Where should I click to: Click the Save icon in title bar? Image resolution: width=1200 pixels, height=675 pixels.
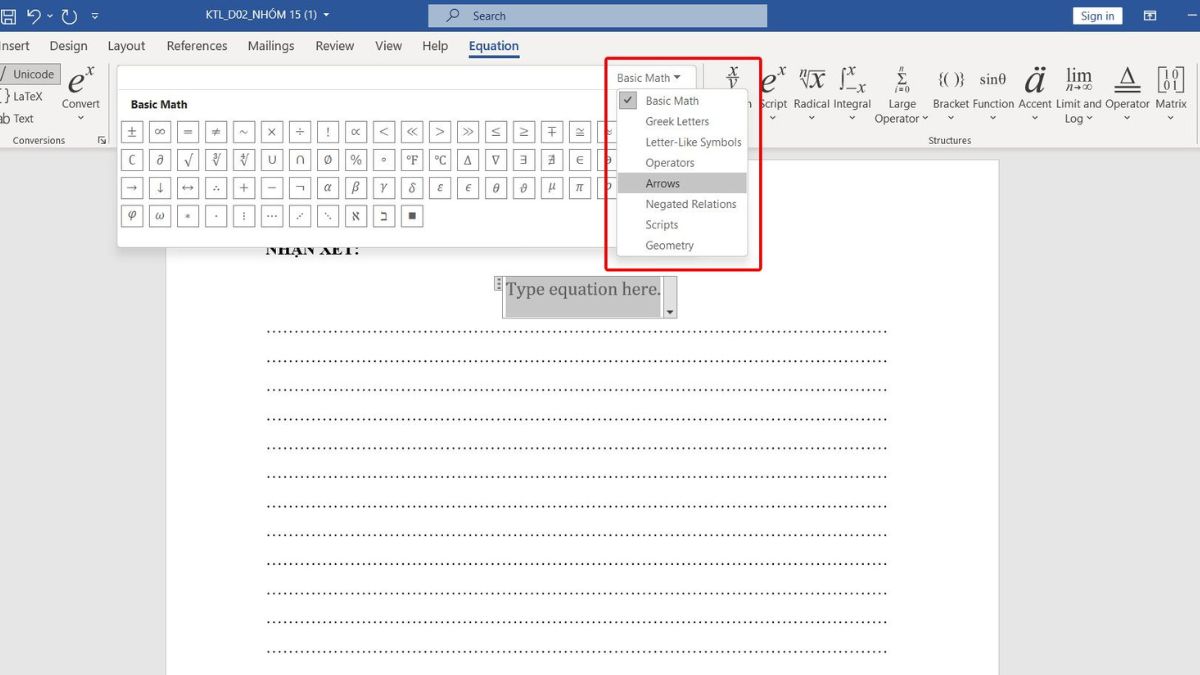(8, 16)
